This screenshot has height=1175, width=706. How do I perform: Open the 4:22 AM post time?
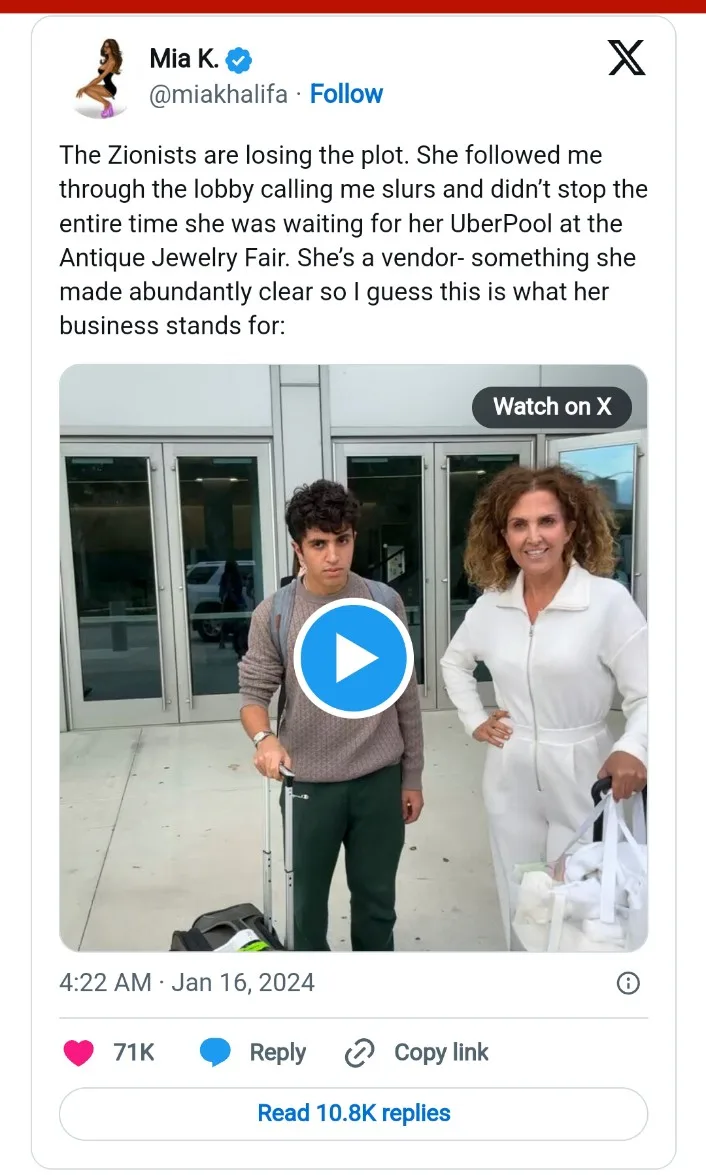coord(105,982)
